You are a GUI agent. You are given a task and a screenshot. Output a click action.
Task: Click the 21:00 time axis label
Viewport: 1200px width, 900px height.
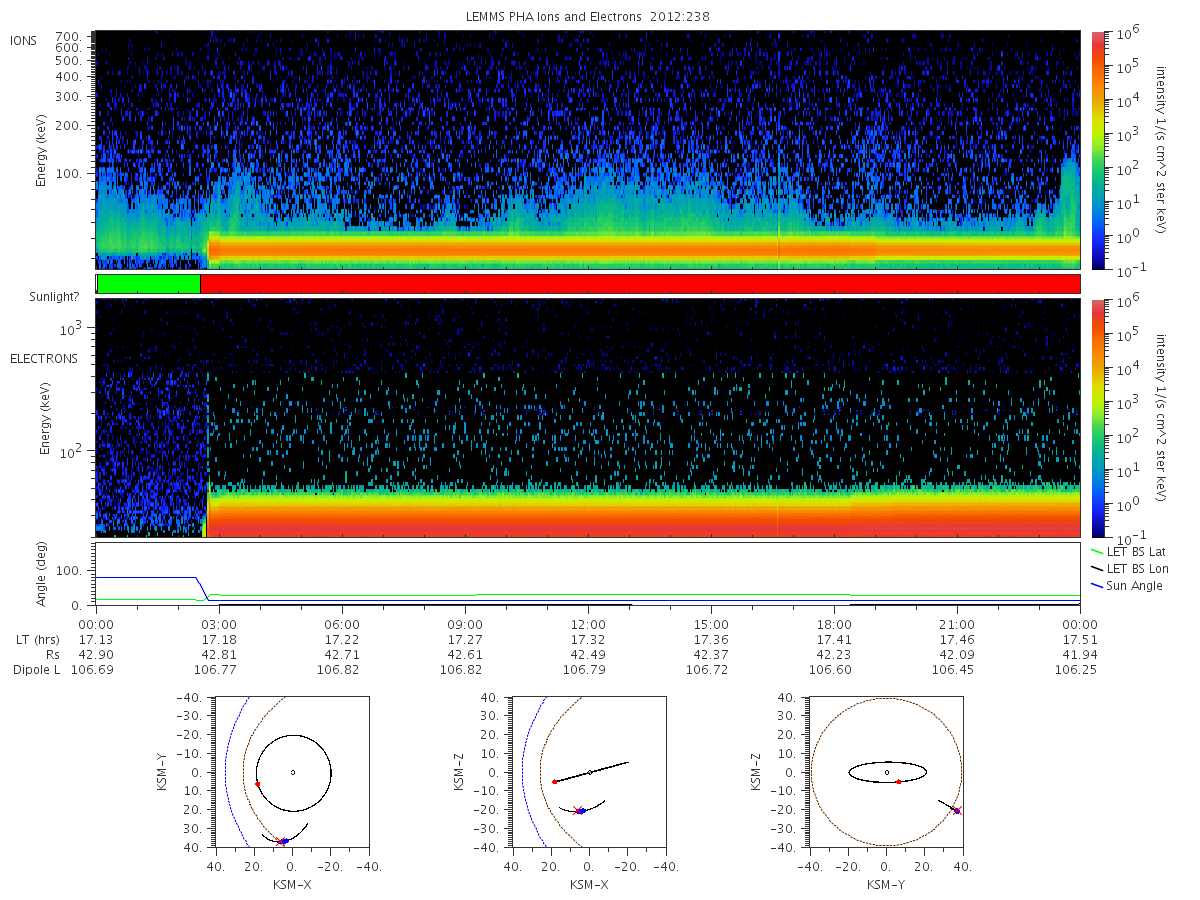[957, 623]
